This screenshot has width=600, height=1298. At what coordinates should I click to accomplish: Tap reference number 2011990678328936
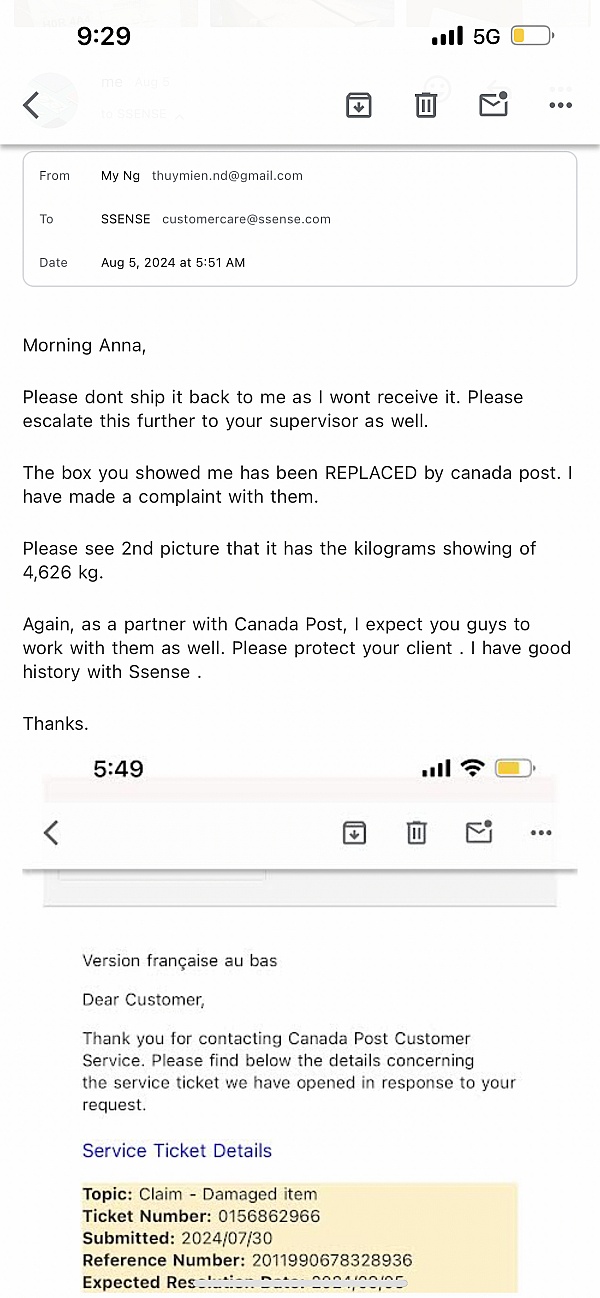[331, 1260]
